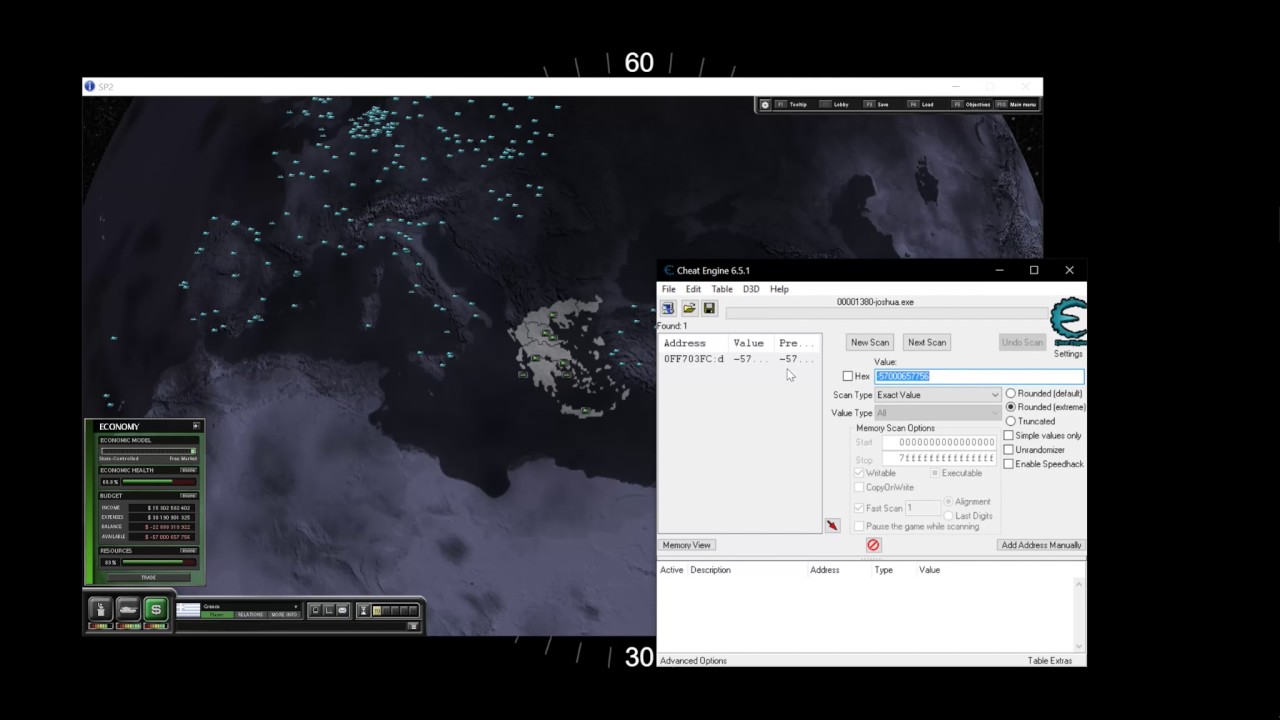Screen dimensions: 1280x720
Task: Open the mail envelope icon in game bar
Action: click(342, 610)
